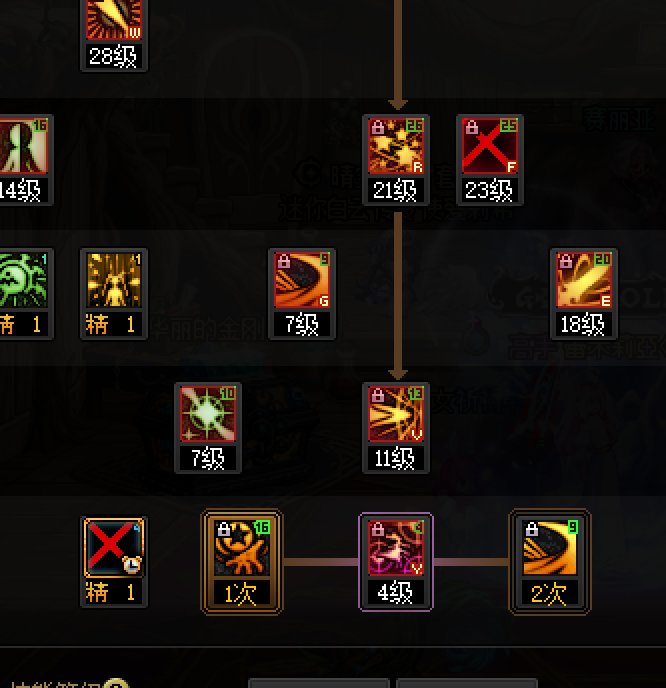Image resolution: width=666 pixels, height=688 pixels.
Task: Click the 11级 level label
Action: coord(396,458)
